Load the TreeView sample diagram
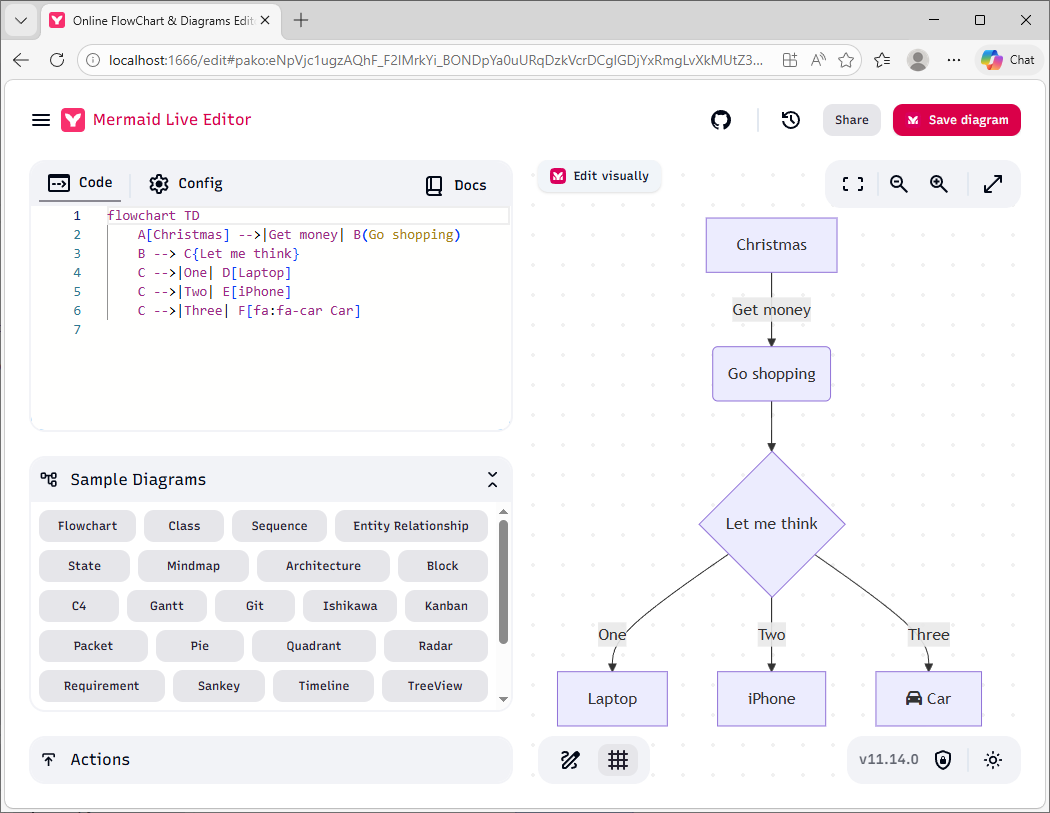1050x813 pixels. (x=435, y=686)
